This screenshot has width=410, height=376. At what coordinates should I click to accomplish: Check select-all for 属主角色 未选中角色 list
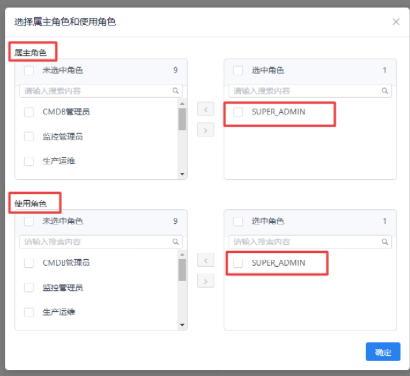[29, 70]
